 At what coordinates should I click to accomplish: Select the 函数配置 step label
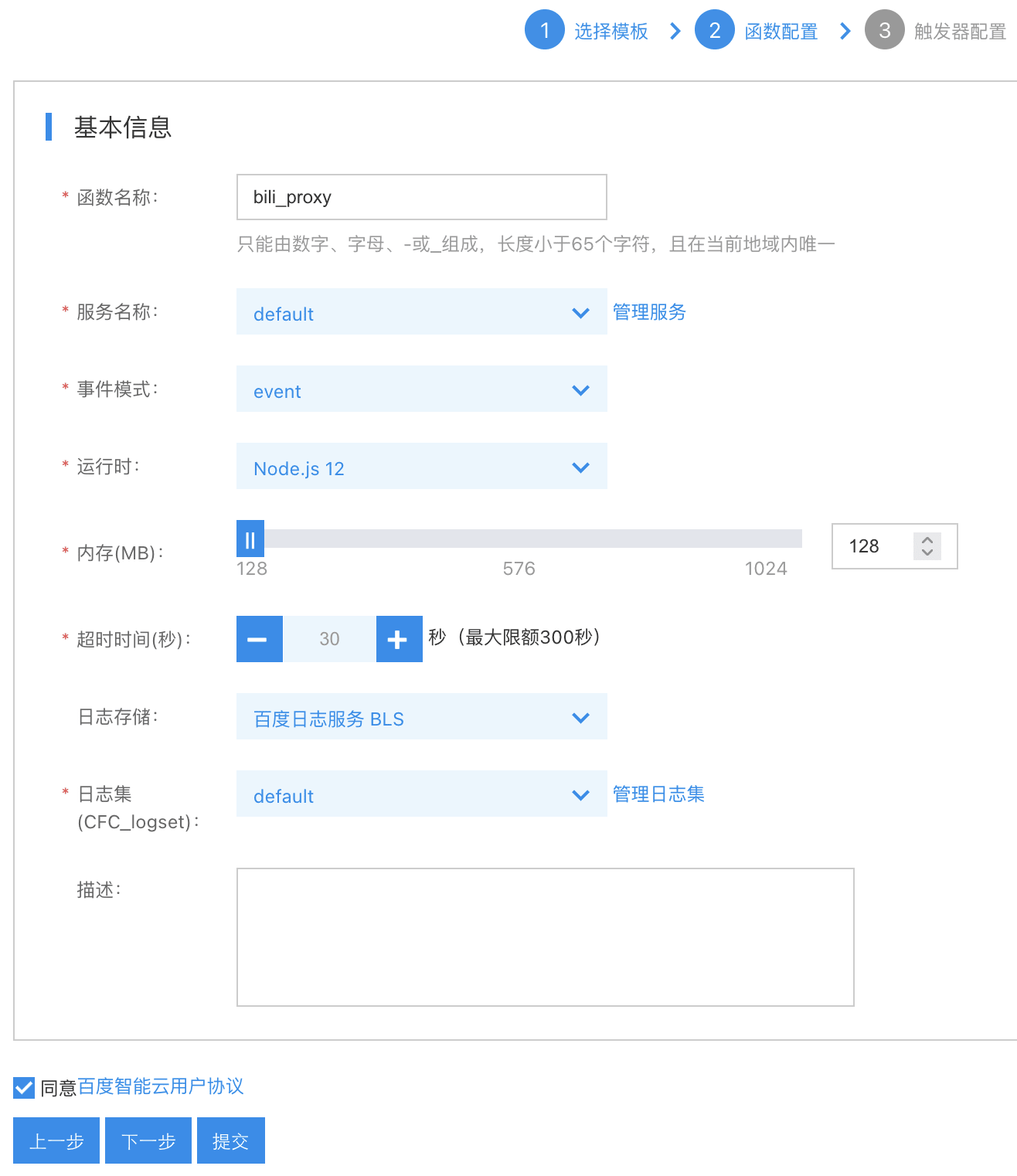point(781,29)
